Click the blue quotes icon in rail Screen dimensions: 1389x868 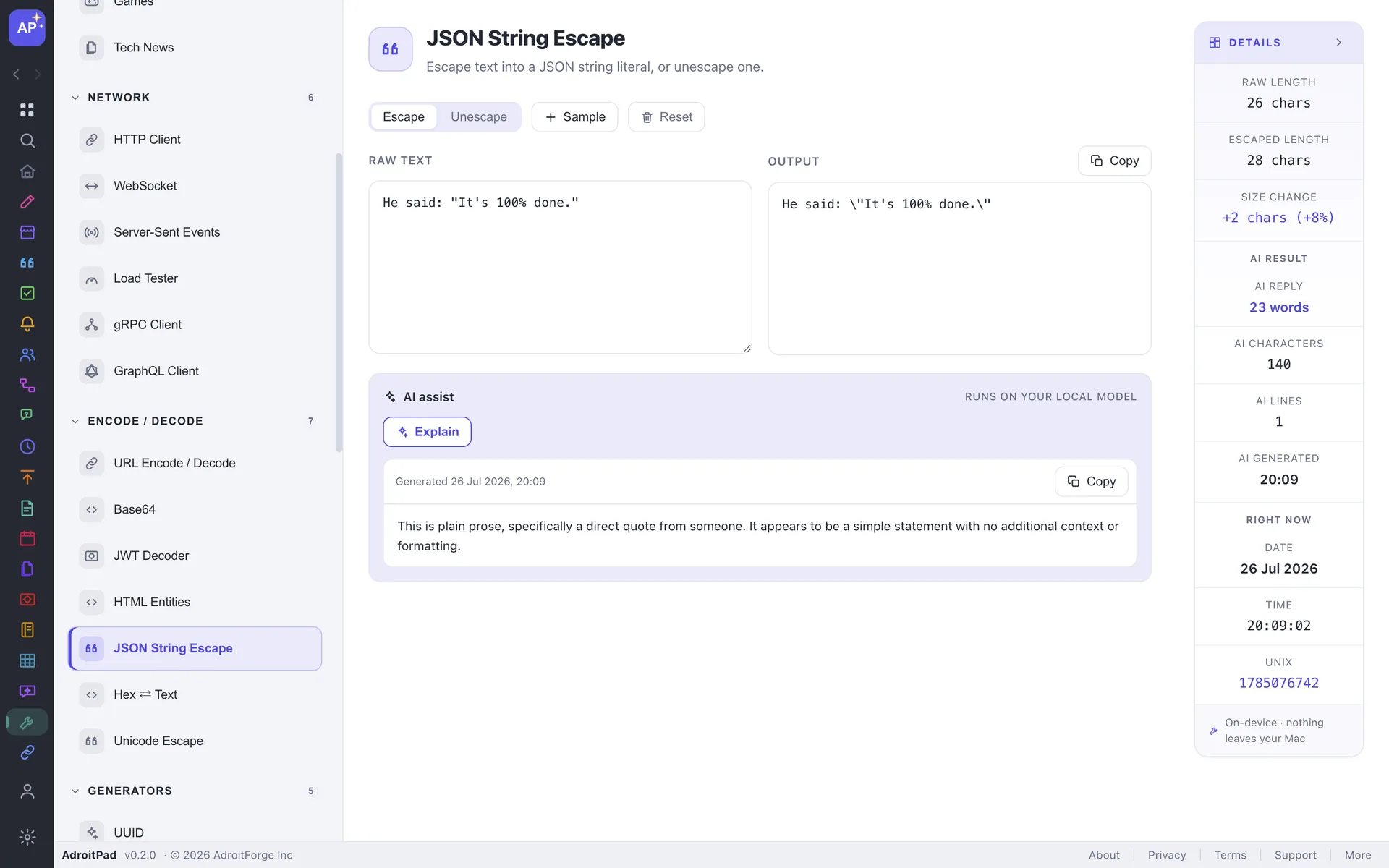click(27, 263)
